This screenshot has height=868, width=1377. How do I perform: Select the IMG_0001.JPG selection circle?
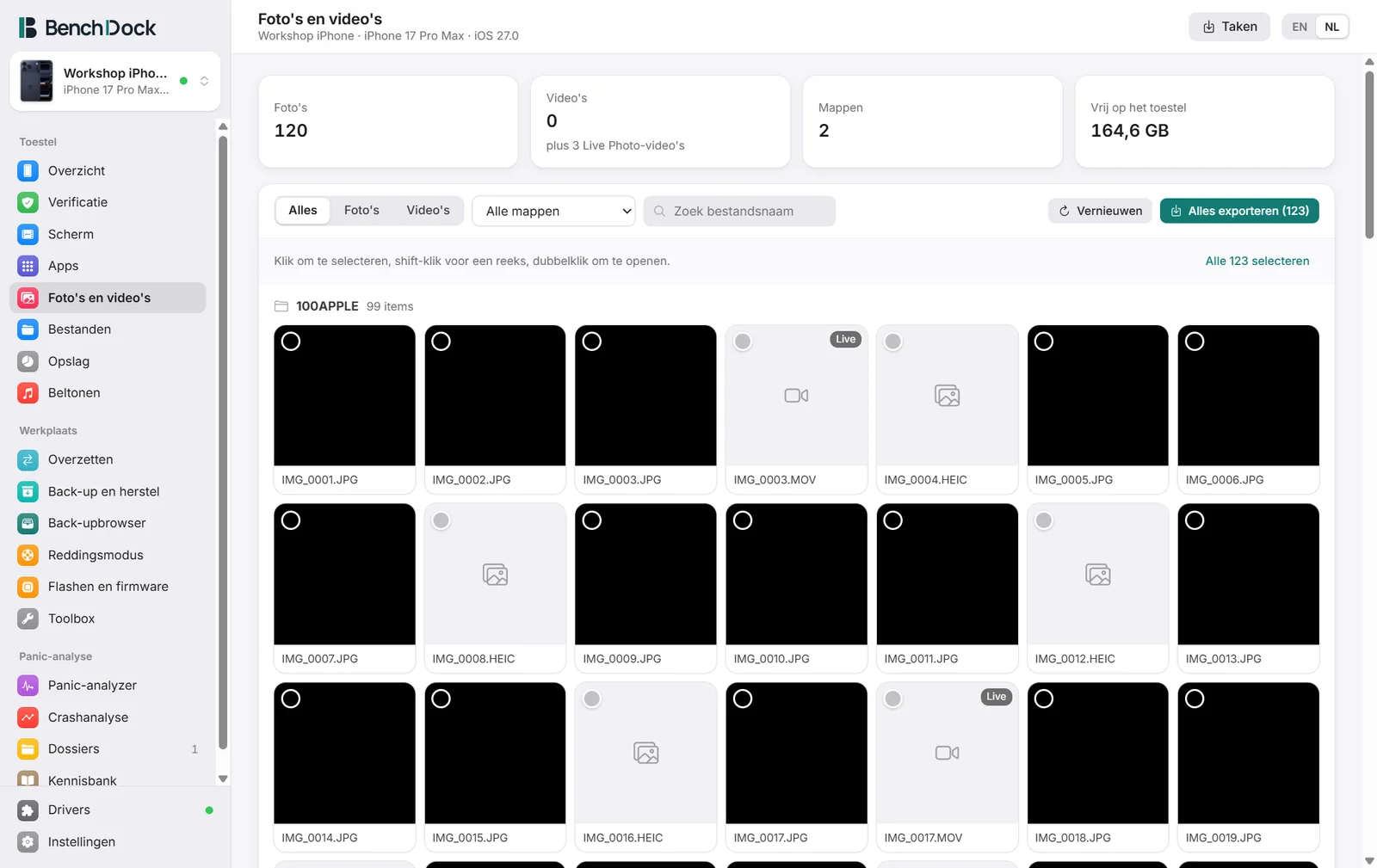[291, 342]
